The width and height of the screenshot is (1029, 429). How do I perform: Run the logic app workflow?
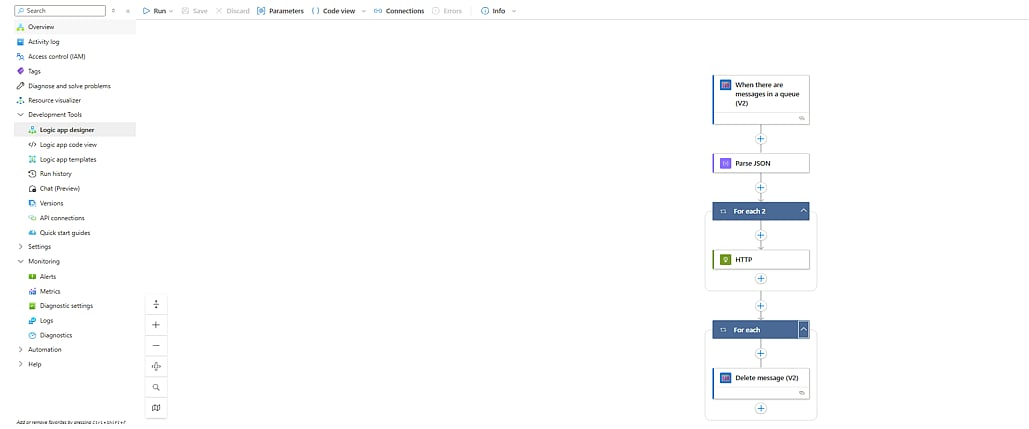[155, 11]
